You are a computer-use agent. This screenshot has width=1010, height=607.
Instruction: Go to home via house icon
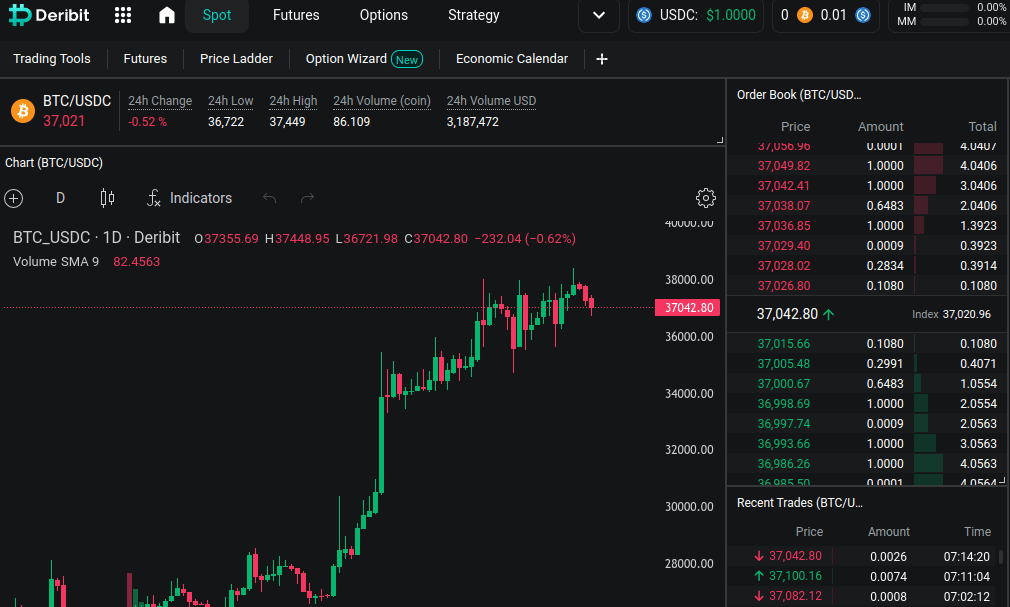click(167, 15)
